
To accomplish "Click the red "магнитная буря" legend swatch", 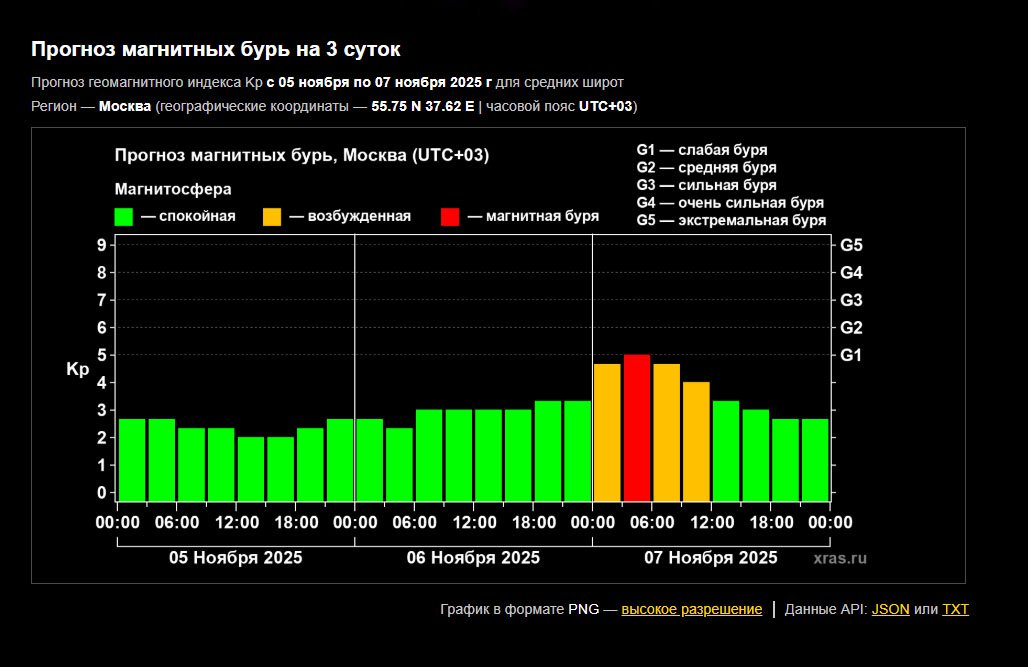I will (x=450, y=217).
